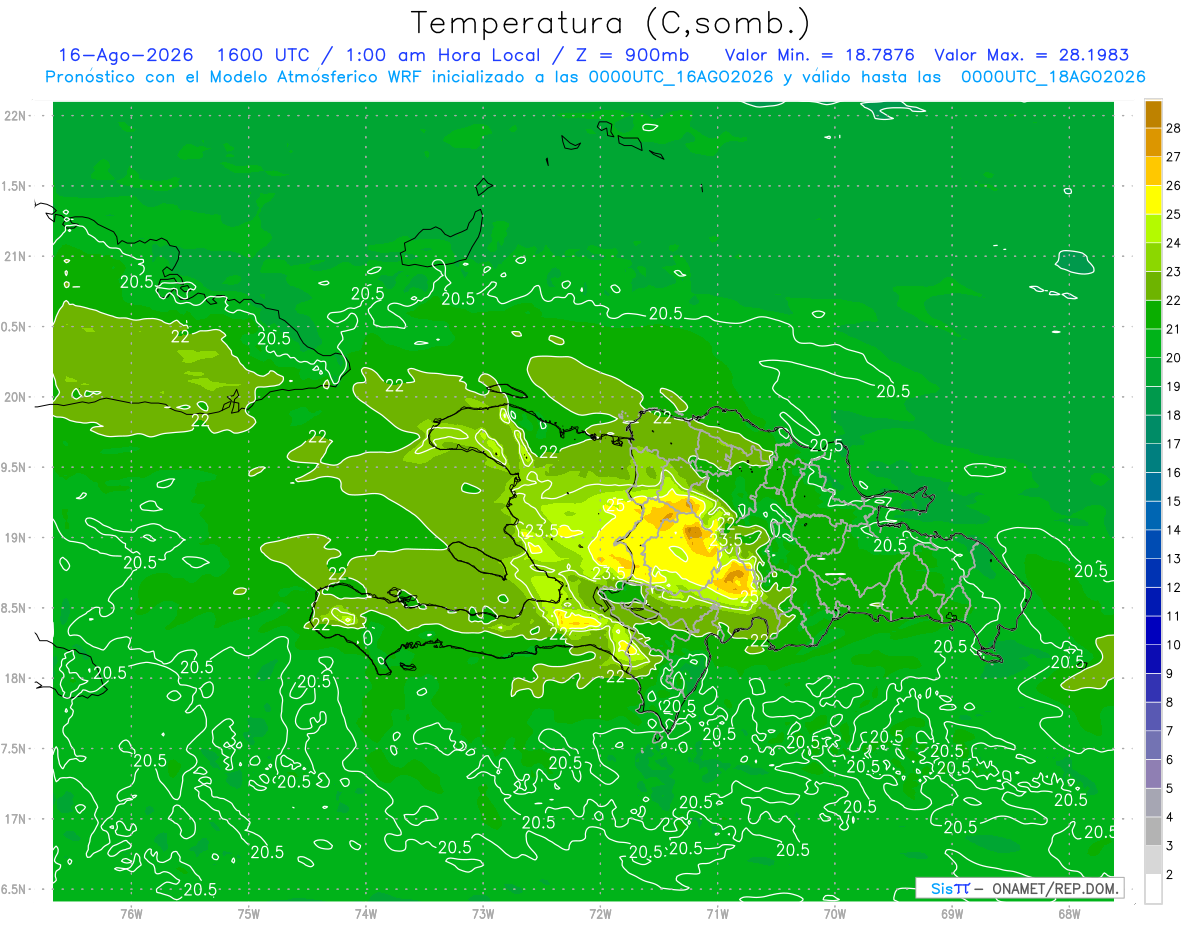Click the '7.5N' latitude axis label

[14, 748]
